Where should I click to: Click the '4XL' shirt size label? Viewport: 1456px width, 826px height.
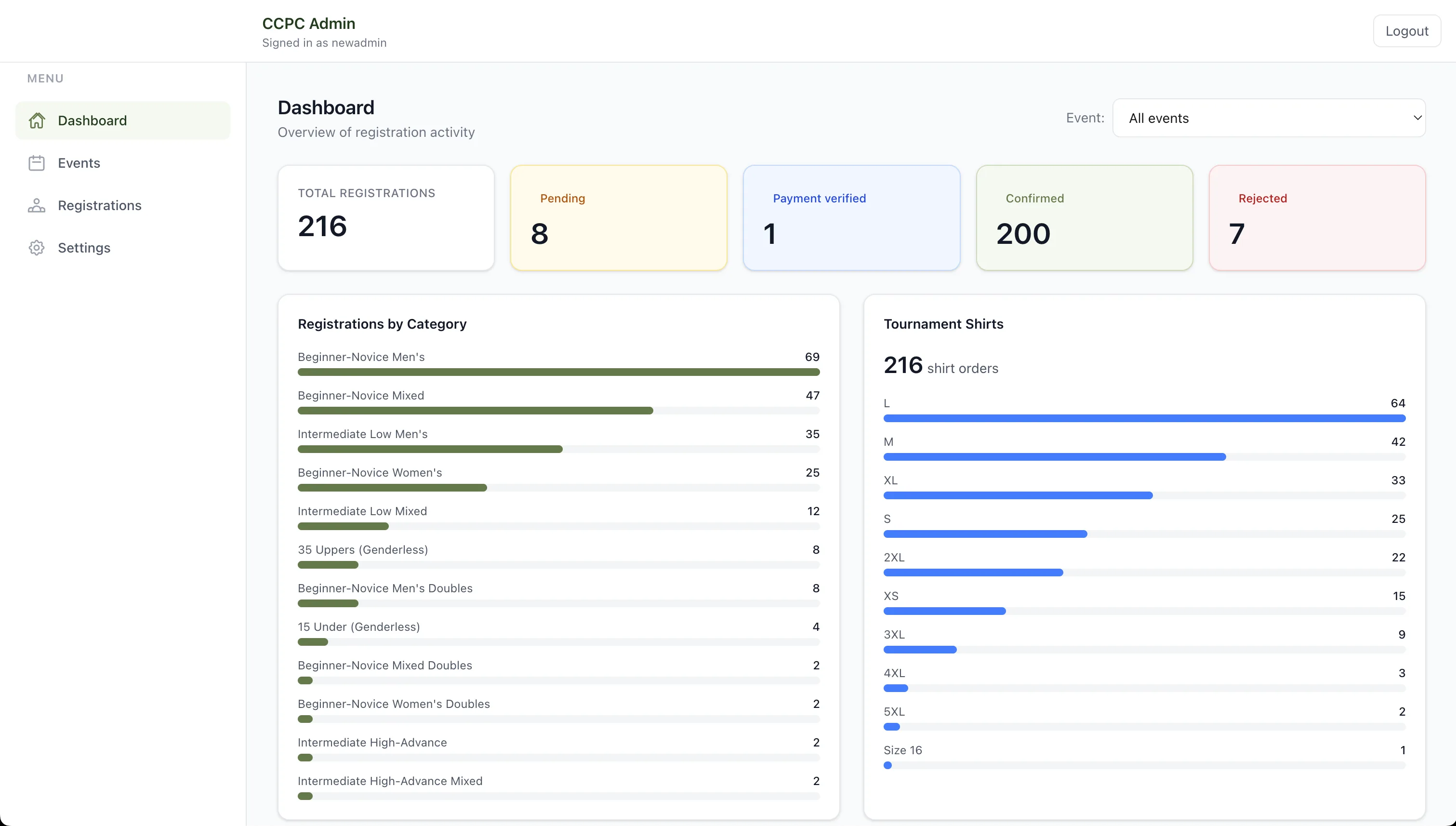[895, 673]
